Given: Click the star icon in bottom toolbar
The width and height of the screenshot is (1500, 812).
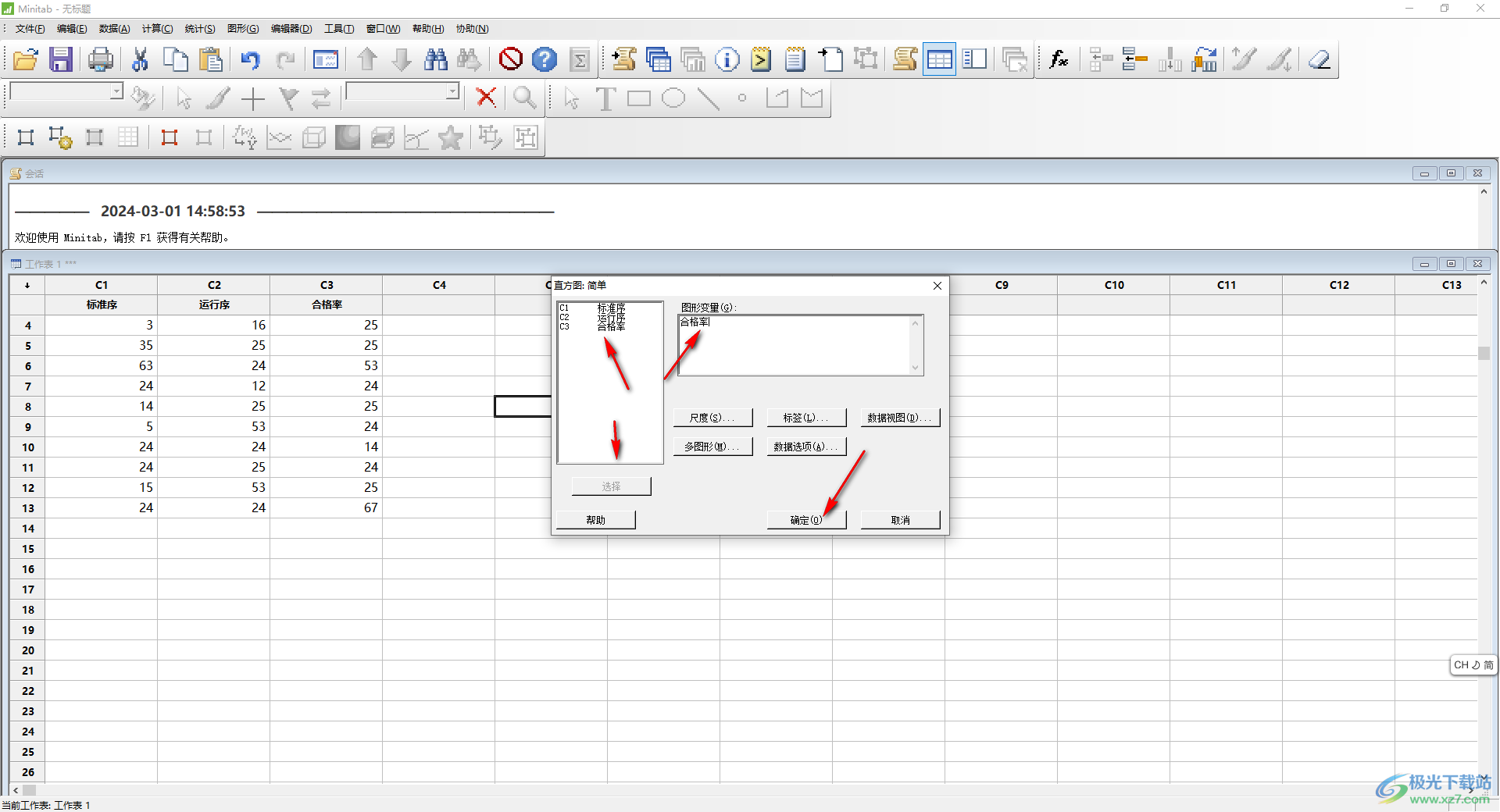Looking at the screenshot, I should (x=451, y=137).
